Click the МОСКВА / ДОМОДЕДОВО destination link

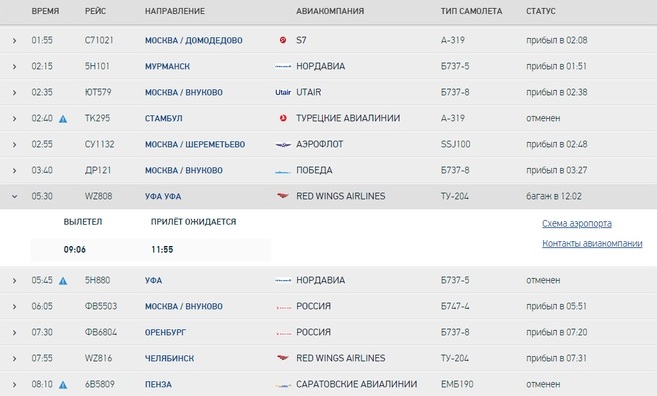tap(194, 41)
